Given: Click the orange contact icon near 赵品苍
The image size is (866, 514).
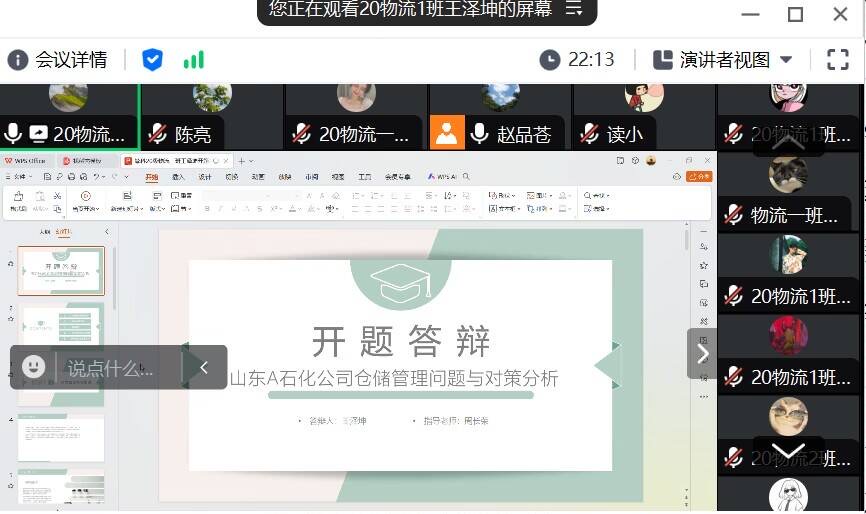Looking at the screenshot, I should click(x=447, y=132).
